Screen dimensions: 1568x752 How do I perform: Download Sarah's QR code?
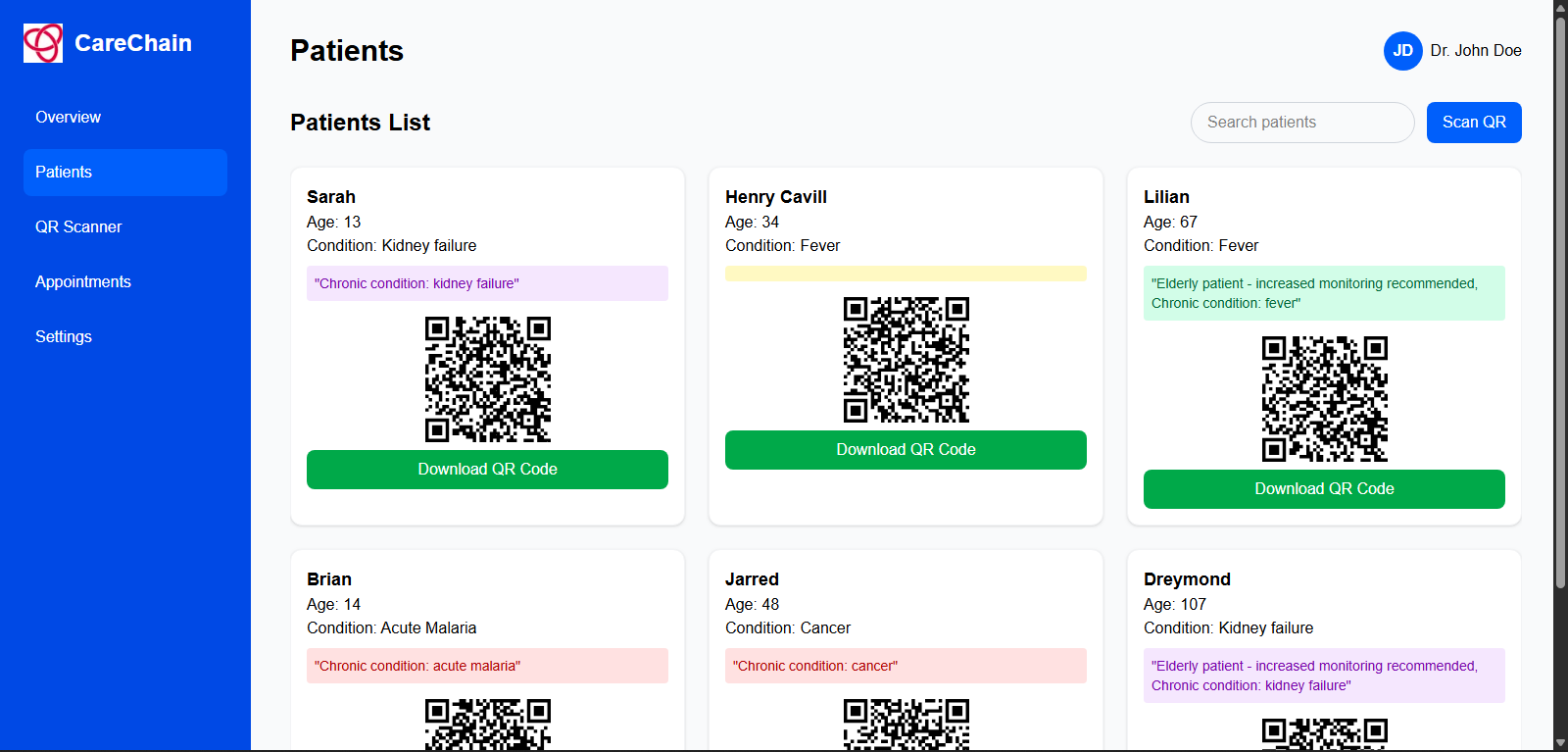click(x=487, y=470)
